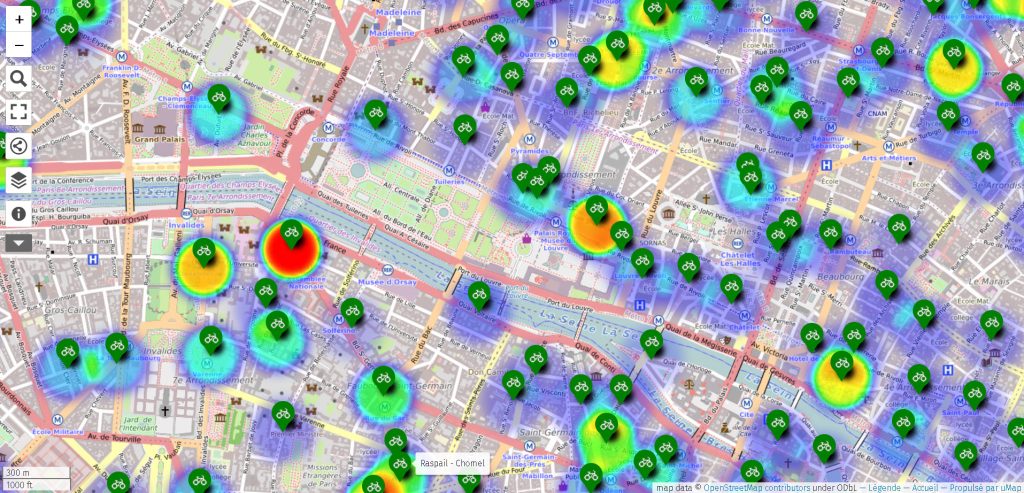
Task: Select bike marker on orange hotspot near Invalides
Action: [204, 252]
